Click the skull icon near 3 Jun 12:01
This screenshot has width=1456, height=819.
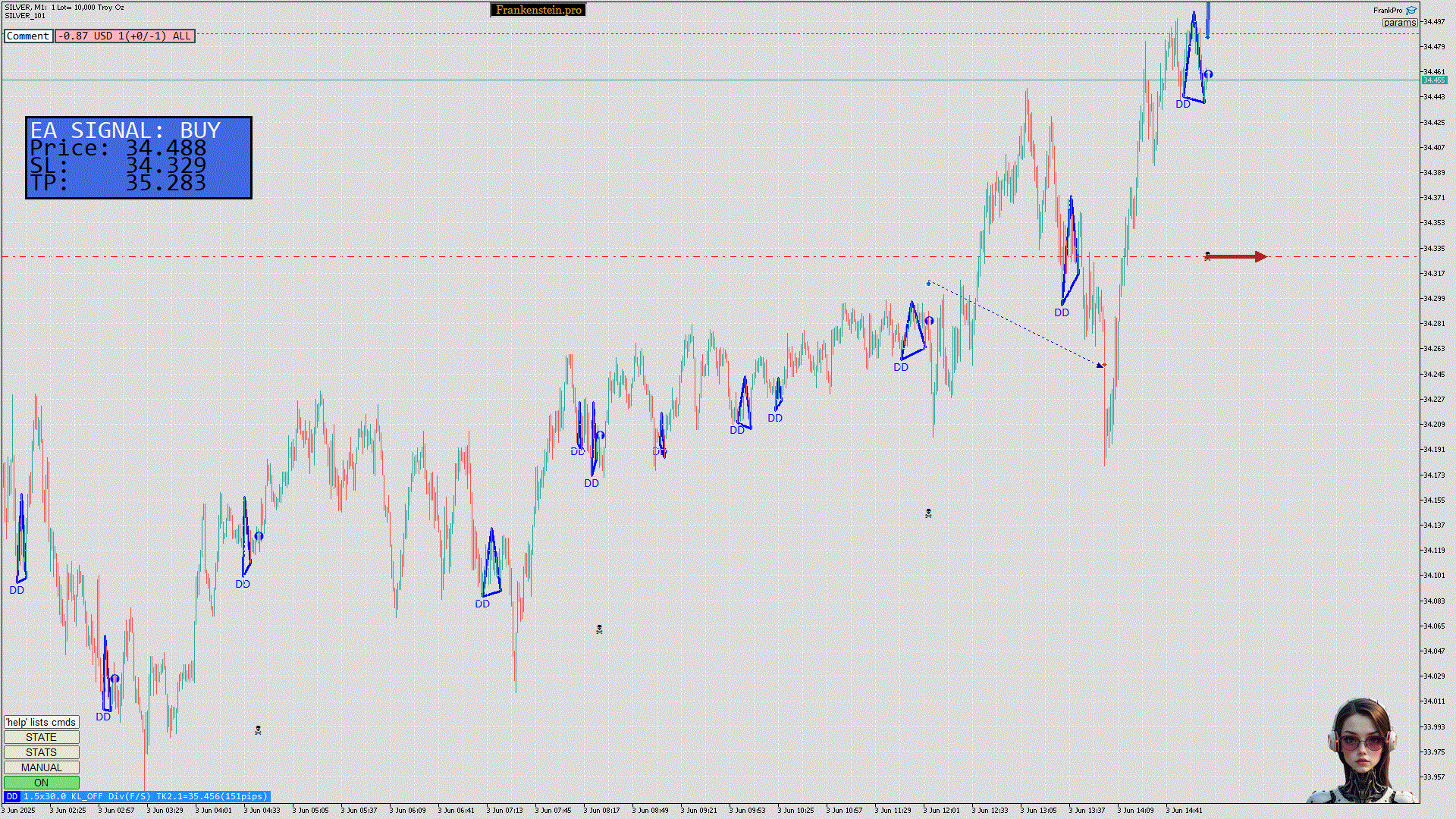tap(928, 513)
